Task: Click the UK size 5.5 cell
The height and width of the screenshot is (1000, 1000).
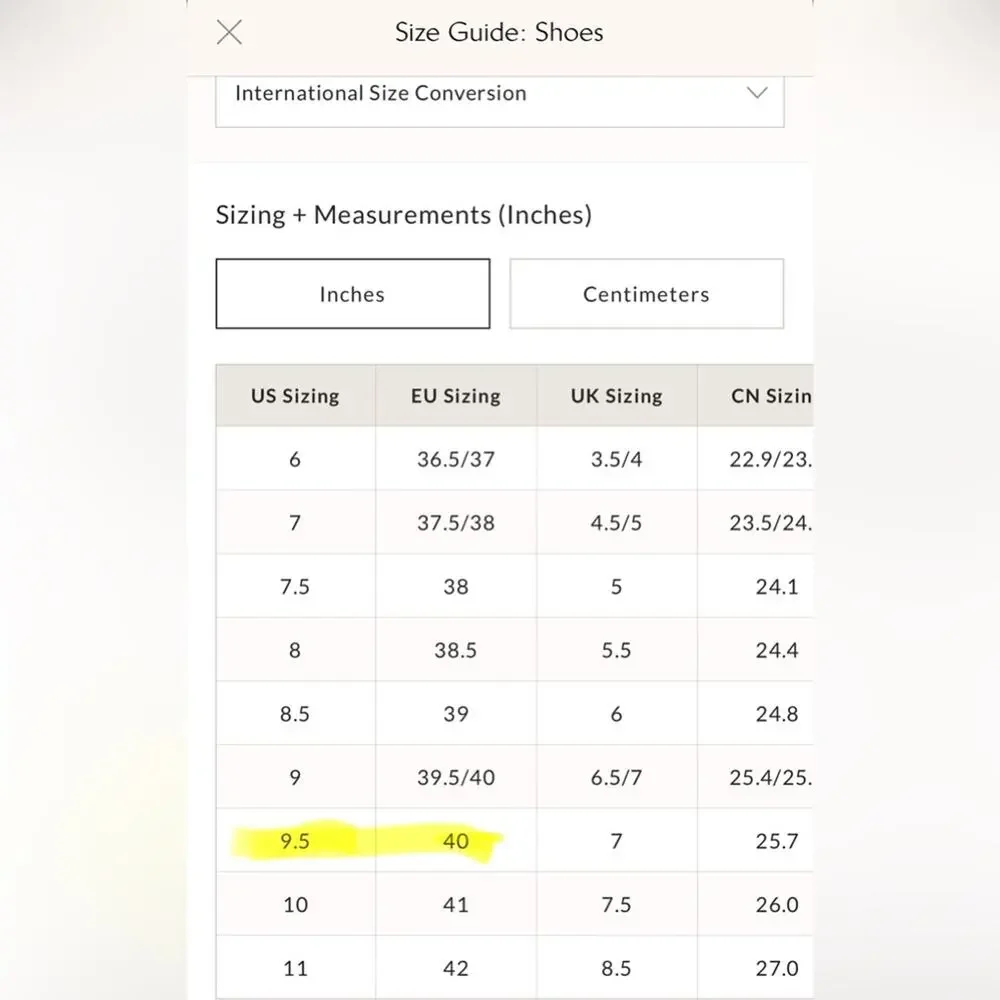Action: click(617, 650)
